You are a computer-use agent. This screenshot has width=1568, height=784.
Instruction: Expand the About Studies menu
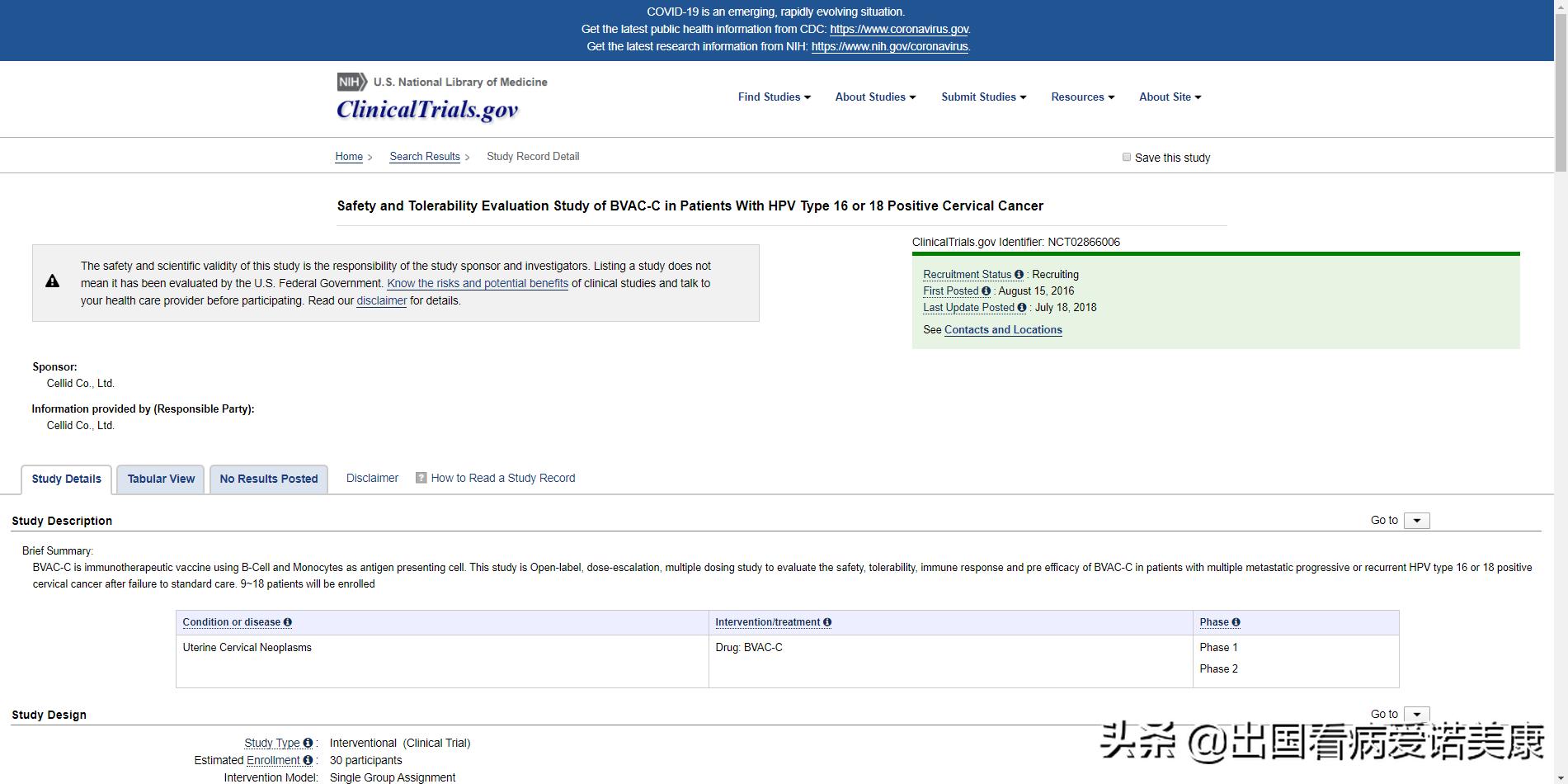pos(875,97)
